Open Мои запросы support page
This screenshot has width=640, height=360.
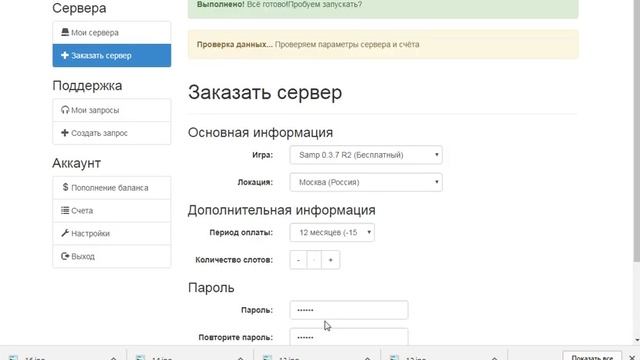pos(111,110)
